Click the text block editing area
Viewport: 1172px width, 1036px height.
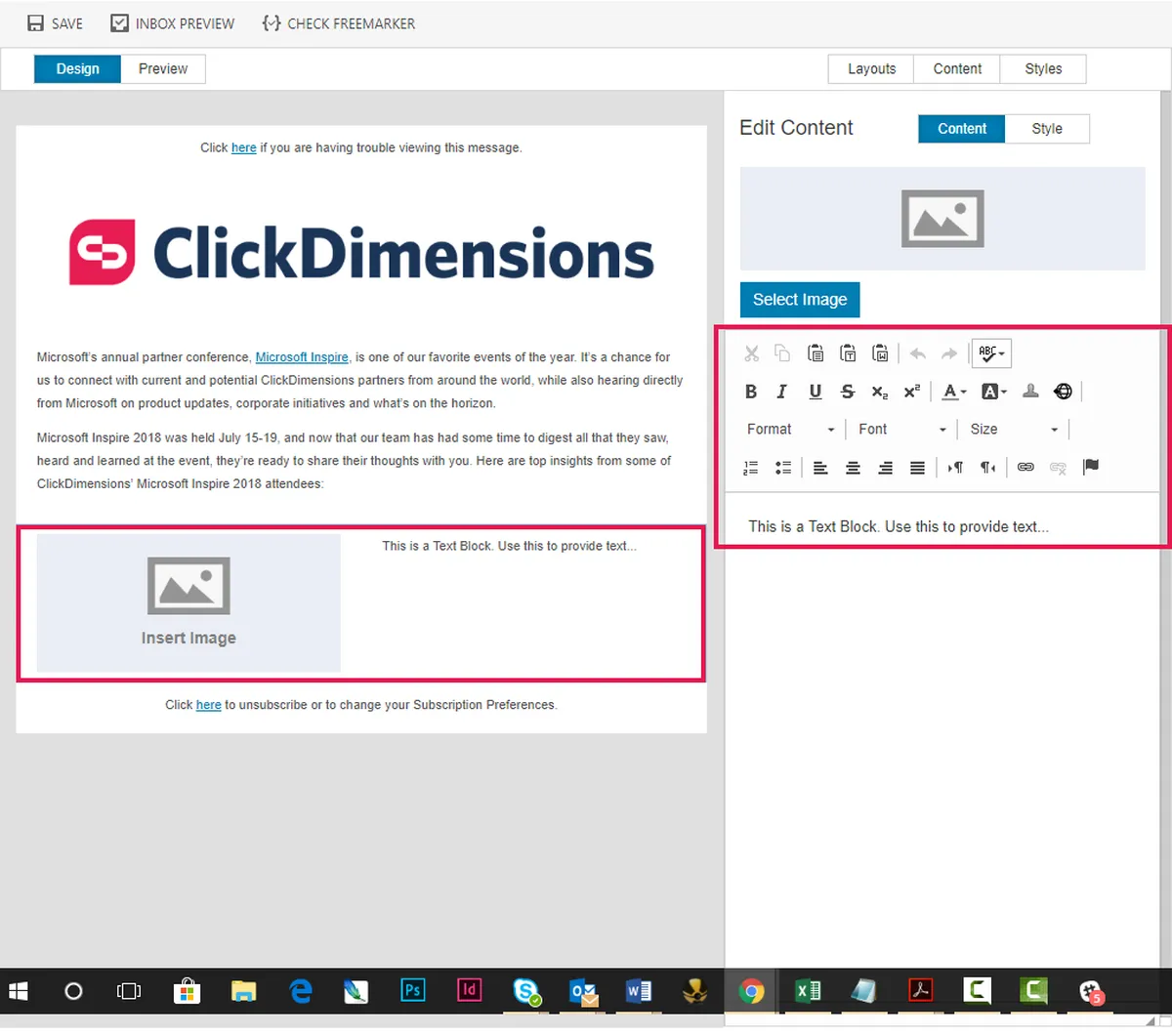tap(943, 518)
